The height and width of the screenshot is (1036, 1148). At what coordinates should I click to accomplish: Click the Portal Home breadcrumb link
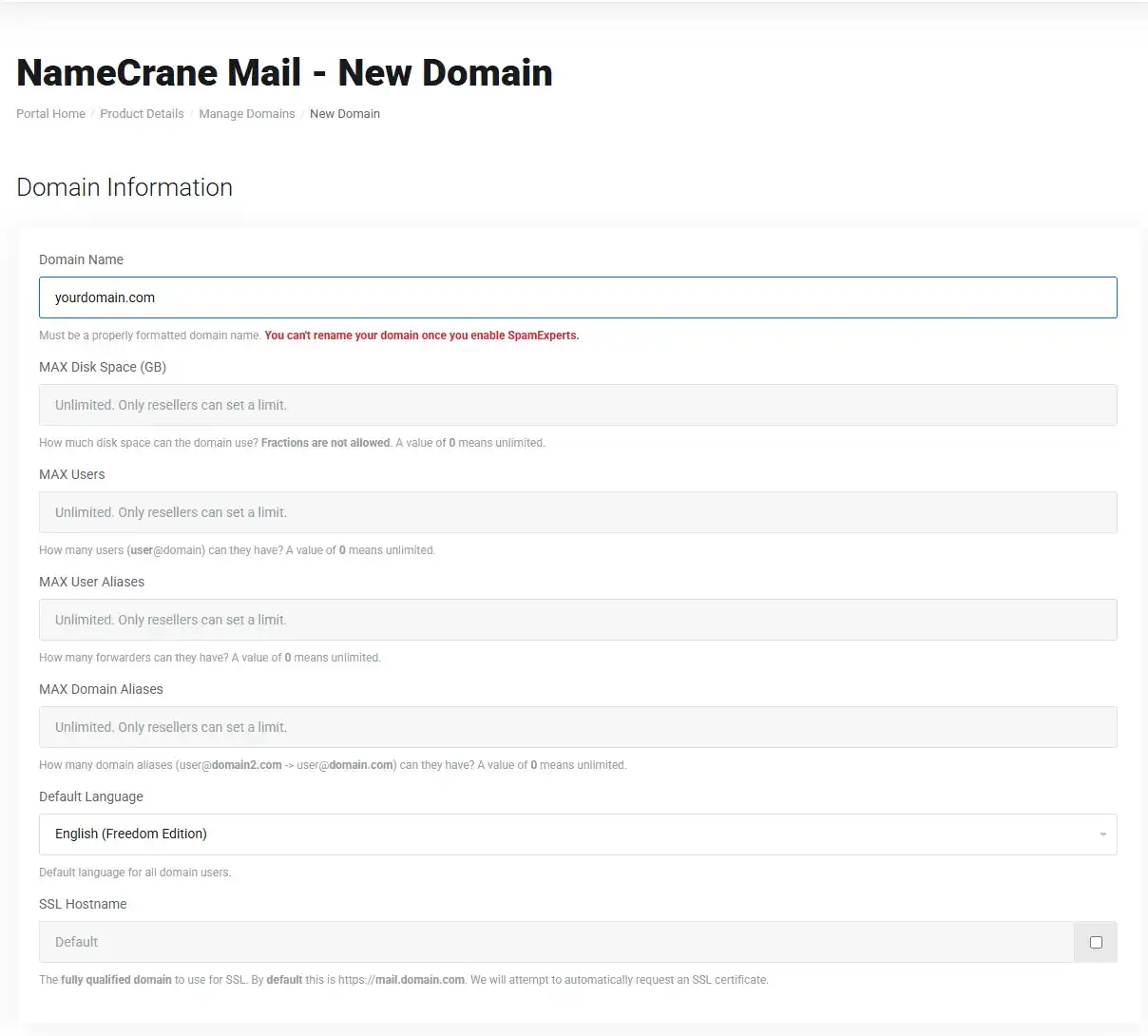(x=50, y=113)
